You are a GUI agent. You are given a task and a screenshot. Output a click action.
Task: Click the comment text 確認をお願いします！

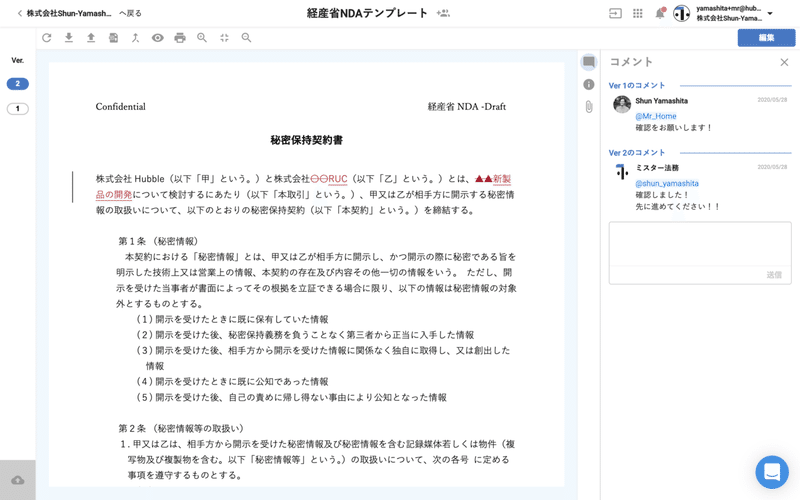coord(673,128)
